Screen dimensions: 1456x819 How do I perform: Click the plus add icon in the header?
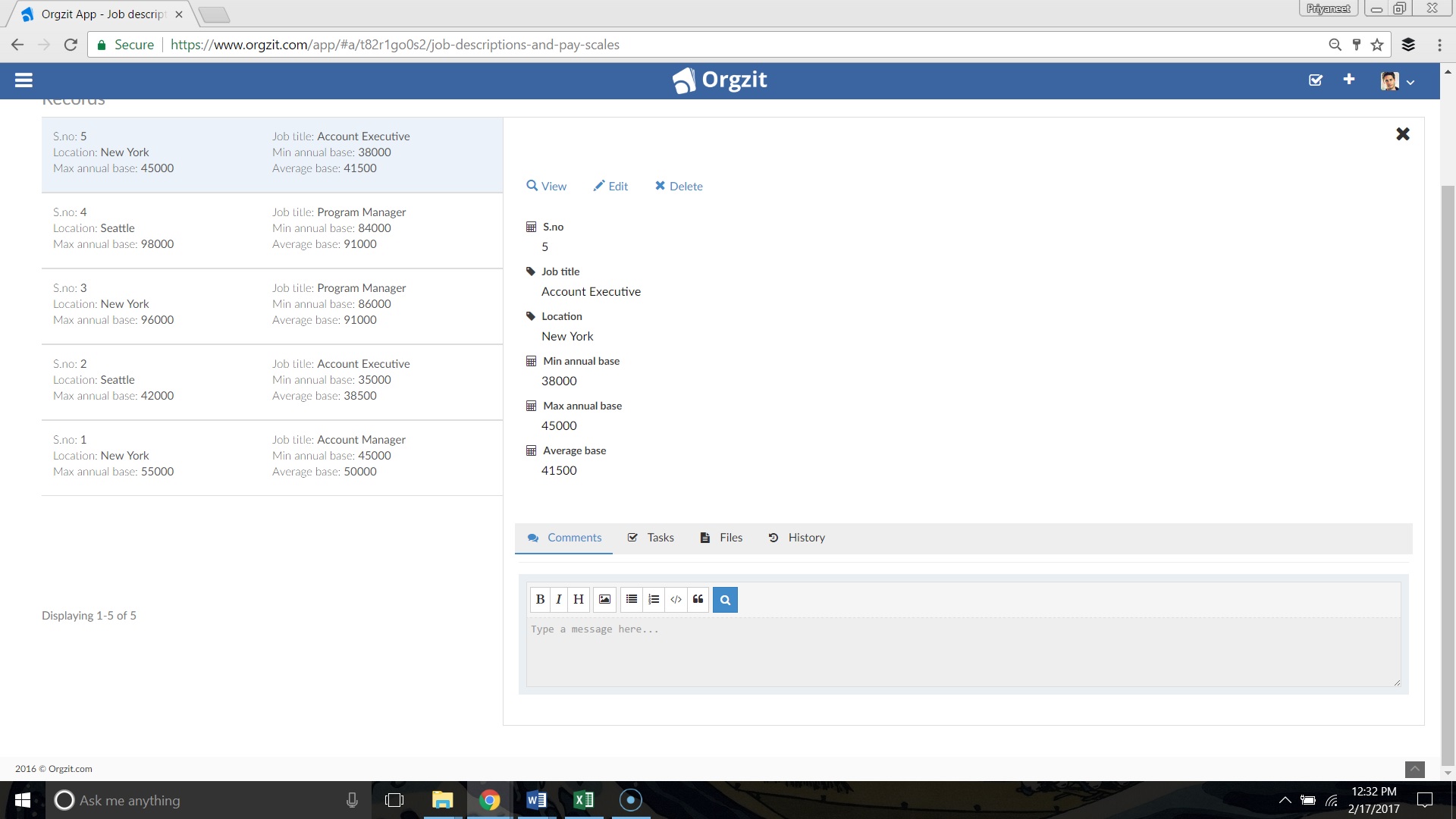(x=1349, y=80)
